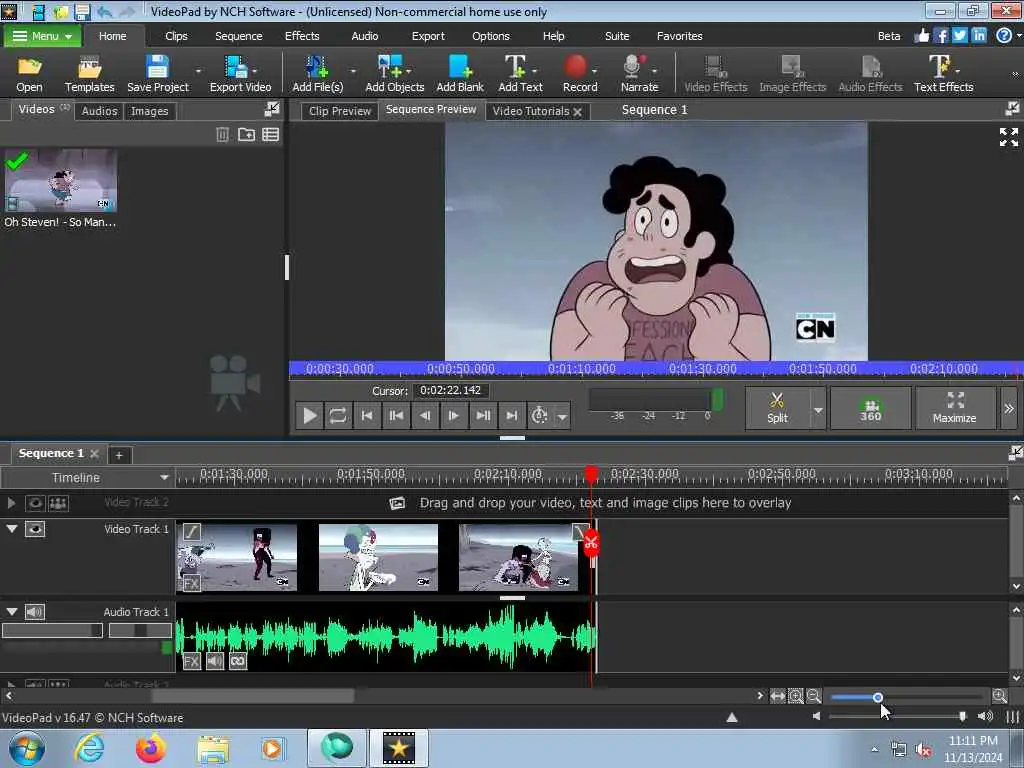Toggle loop playback button
The width and height of the screenshot is (1024, 768).
[338, 415]
